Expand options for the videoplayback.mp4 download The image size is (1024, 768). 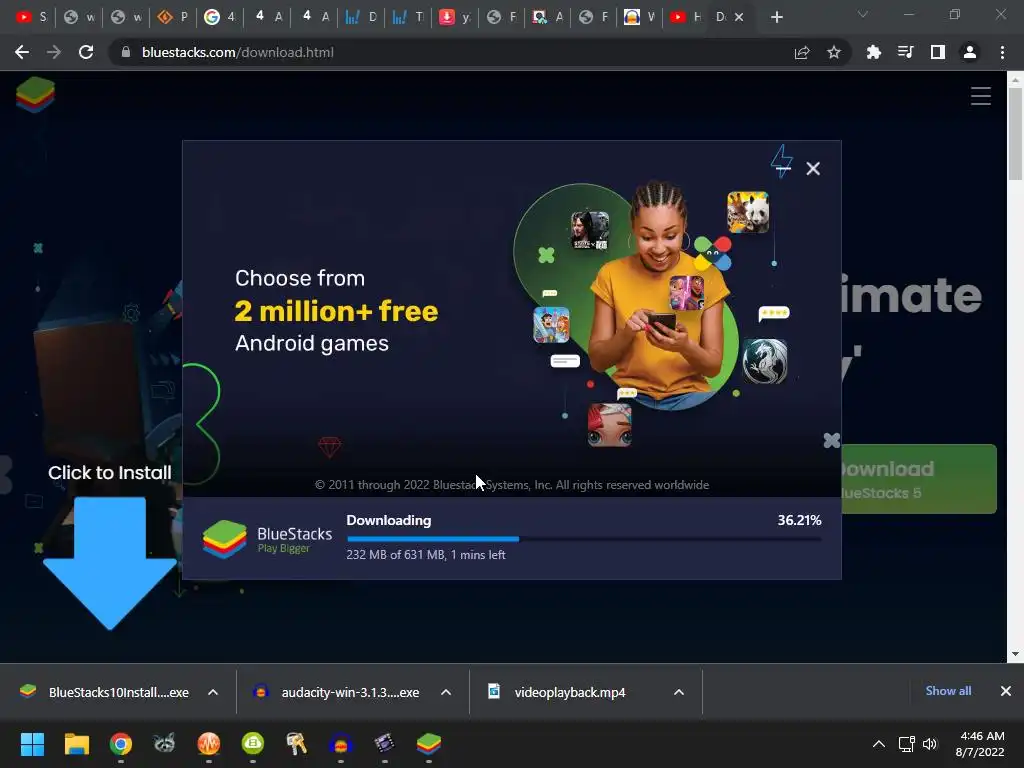[x=679, y=692]
